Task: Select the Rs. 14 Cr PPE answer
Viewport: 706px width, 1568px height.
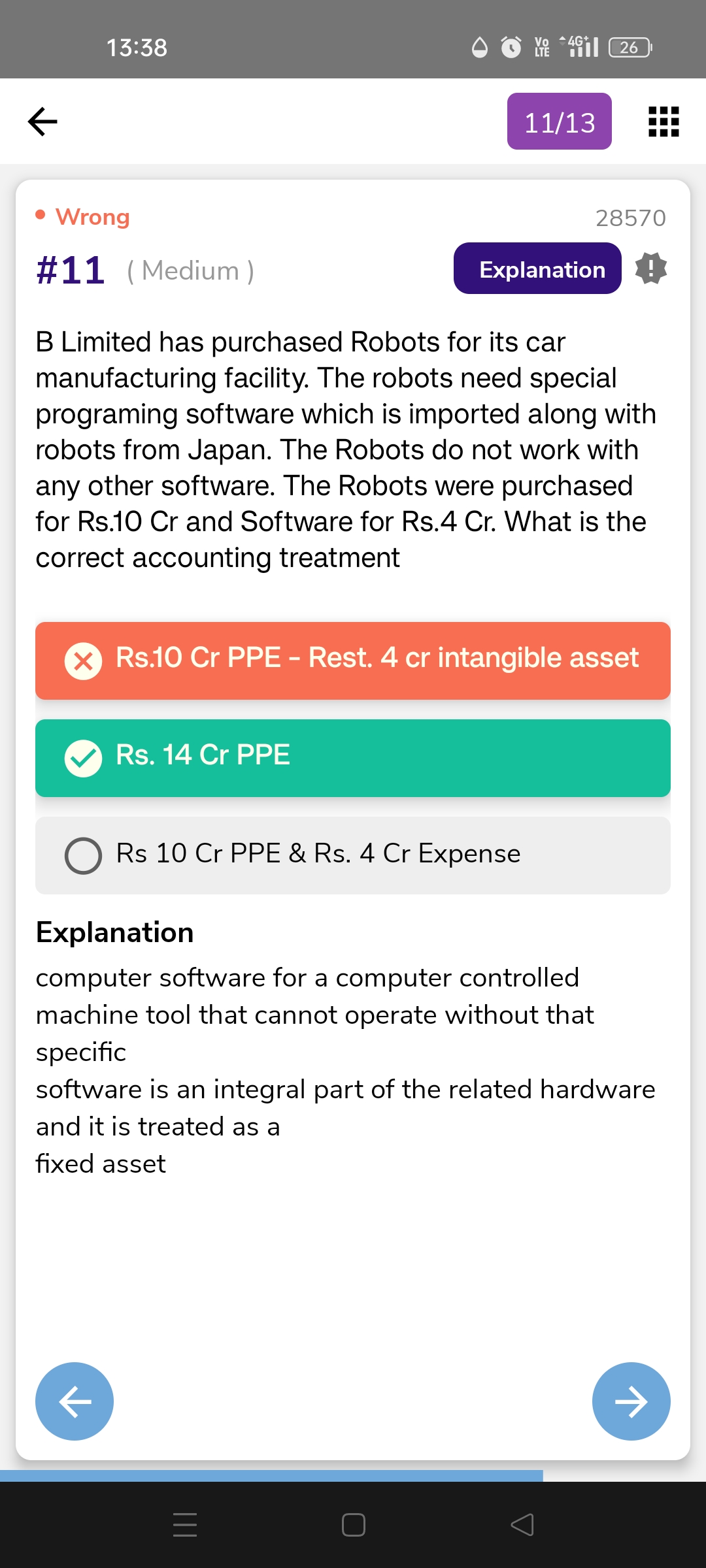Action: point(353,758)
